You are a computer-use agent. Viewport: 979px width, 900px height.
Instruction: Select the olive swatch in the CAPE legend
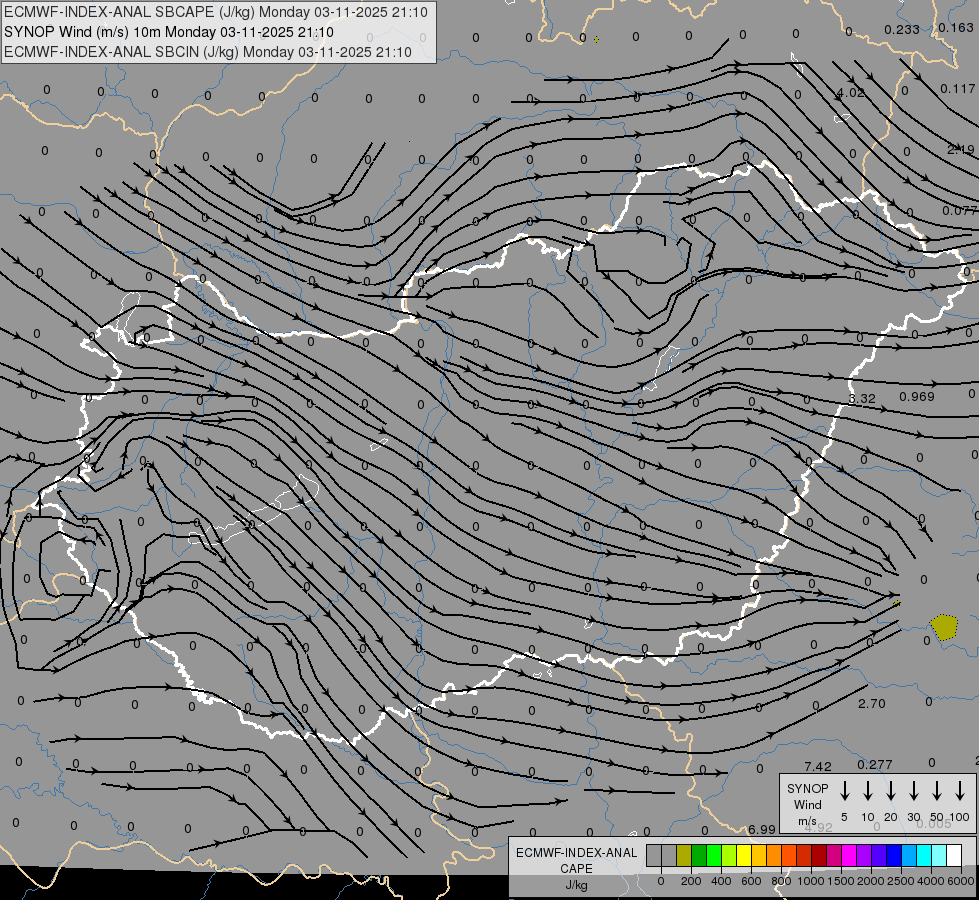[684, 855]
